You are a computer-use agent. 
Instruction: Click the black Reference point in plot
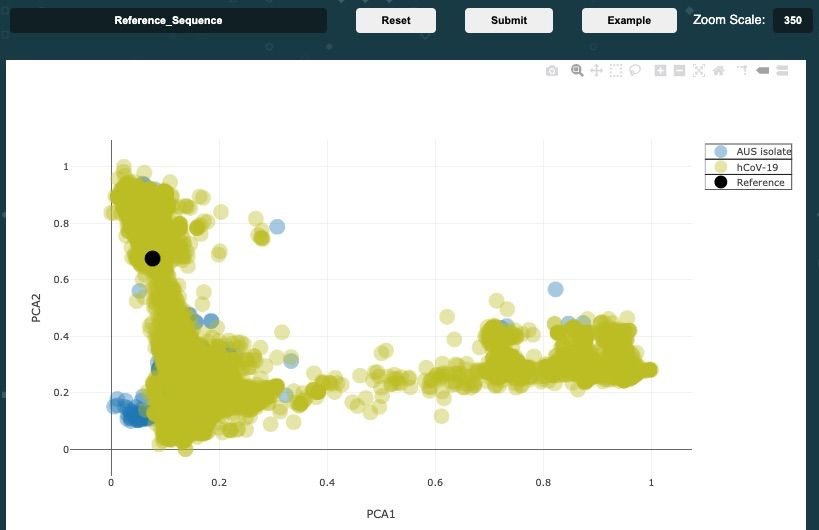pyautogui.click(x=152, y=258)
